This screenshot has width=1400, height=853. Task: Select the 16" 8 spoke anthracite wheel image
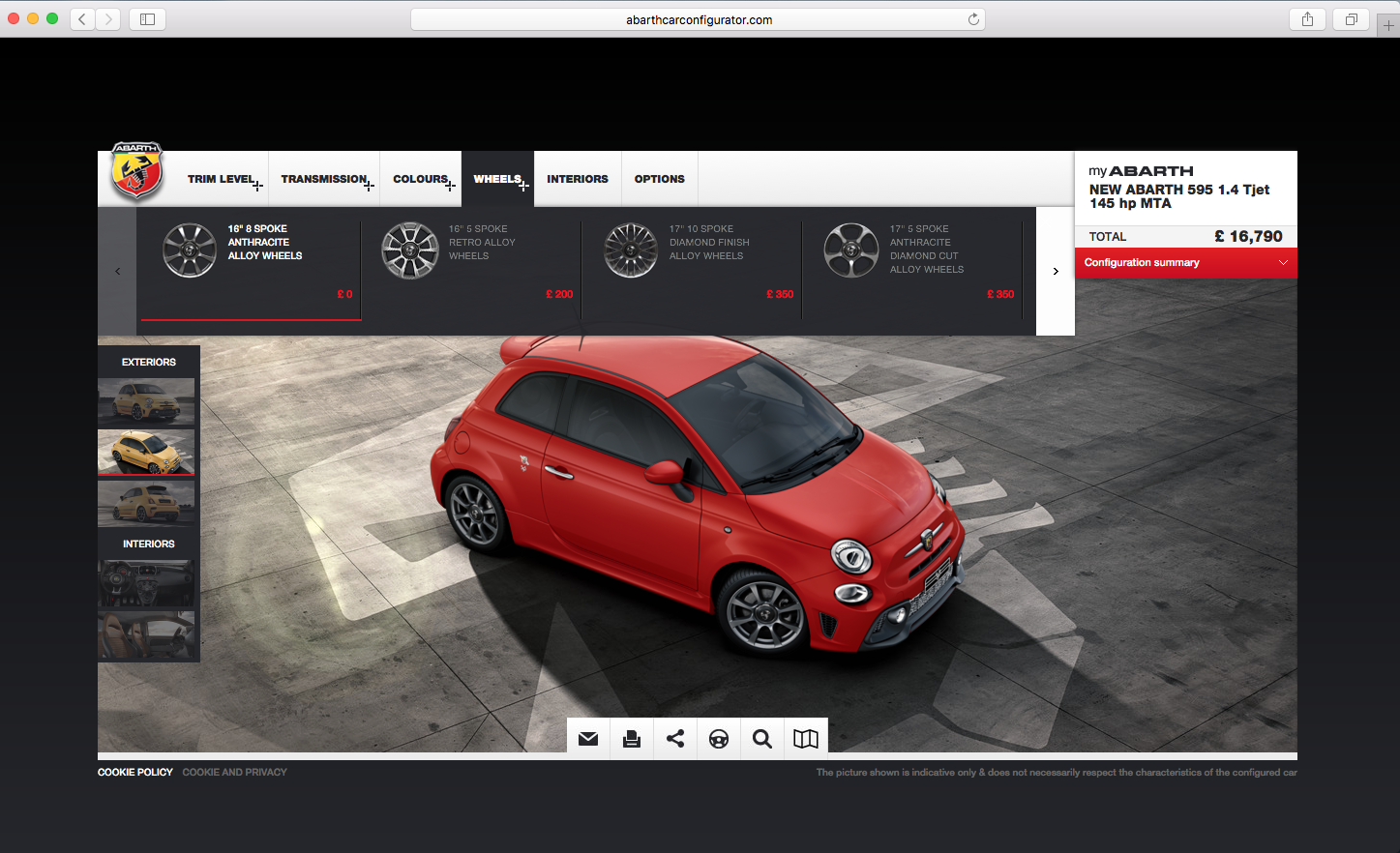pos(190,250)
